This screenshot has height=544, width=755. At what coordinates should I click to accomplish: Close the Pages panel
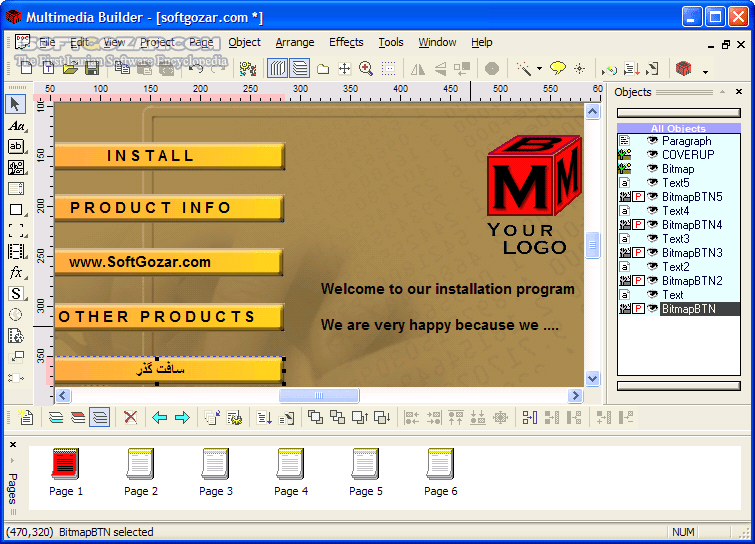(13, 444)
